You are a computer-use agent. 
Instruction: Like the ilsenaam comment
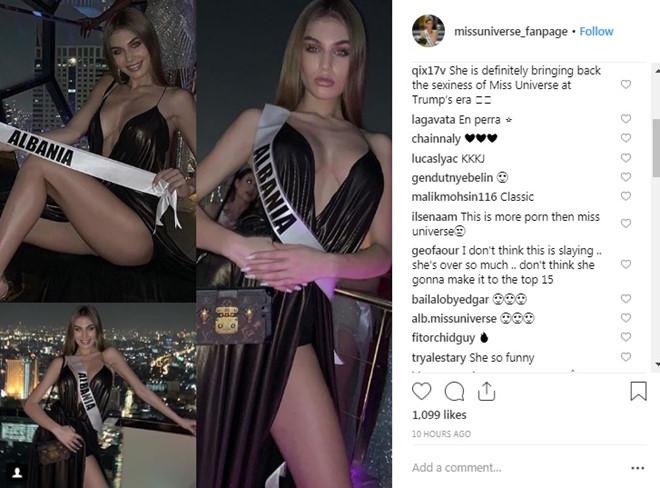pyautogui.click(x=626, y=224)
